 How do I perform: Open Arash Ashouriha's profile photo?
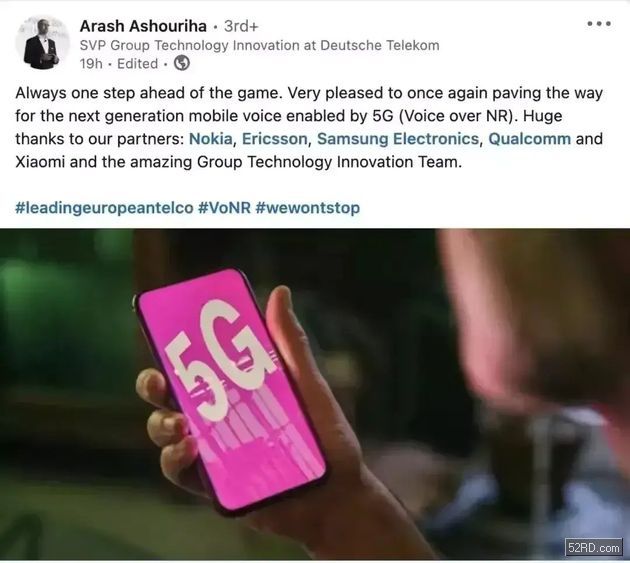[x=41, y=43]
